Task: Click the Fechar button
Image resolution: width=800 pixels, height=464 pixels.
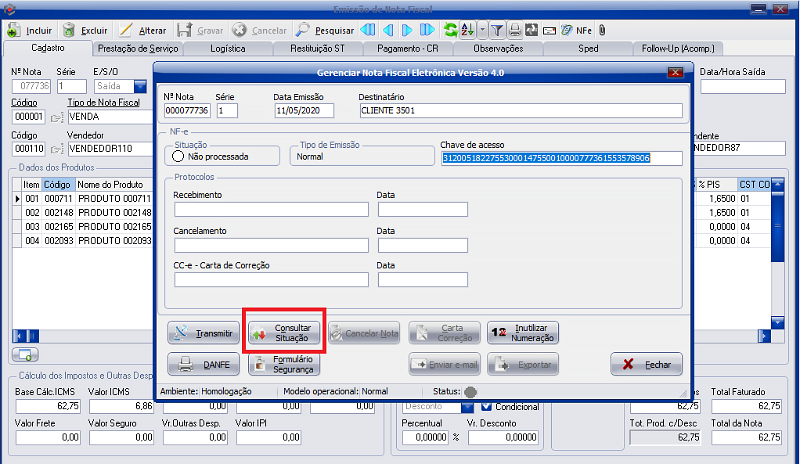Action: pos(646,365)
